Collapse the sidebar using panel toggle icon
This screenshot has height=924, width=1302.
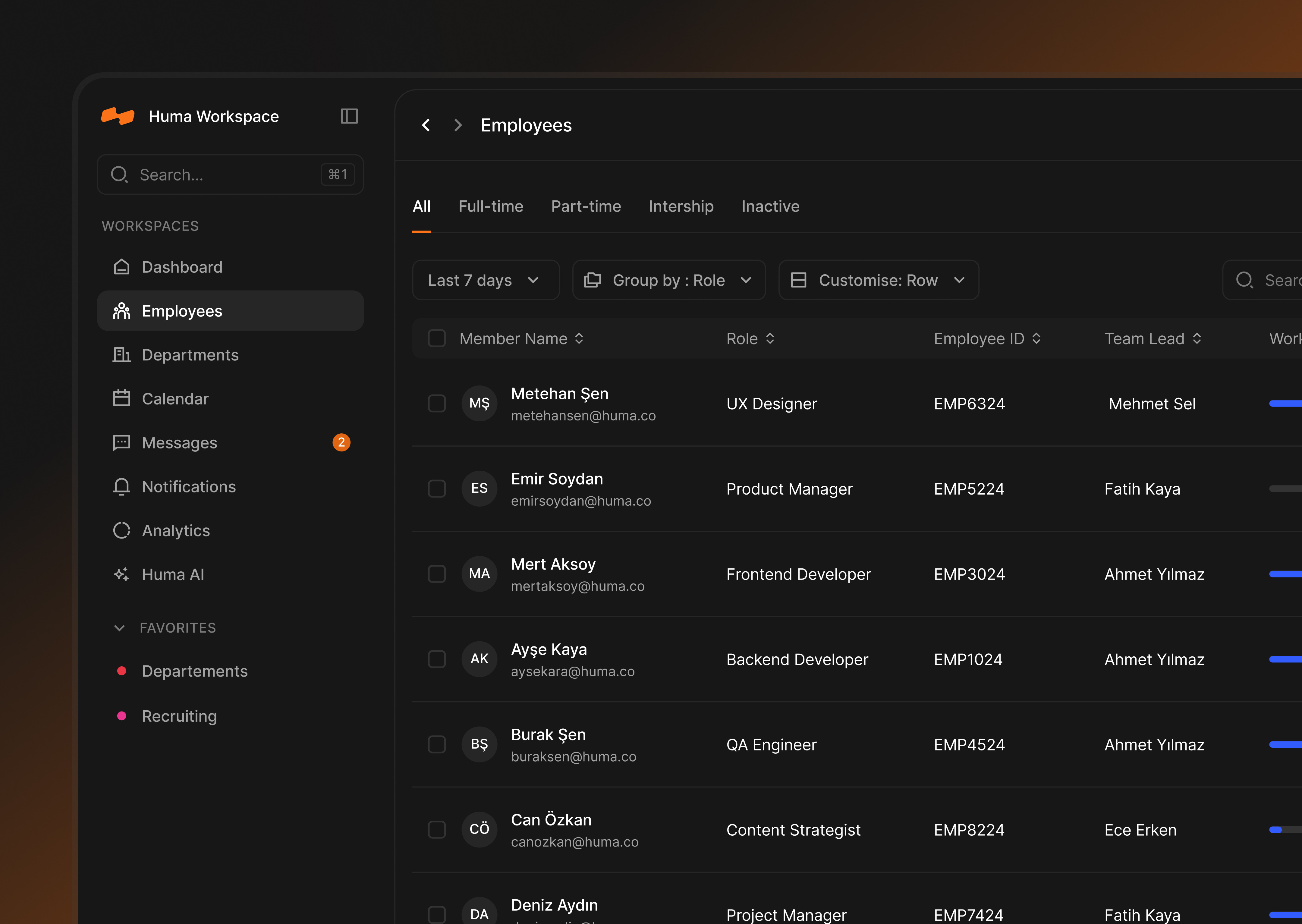349,116
